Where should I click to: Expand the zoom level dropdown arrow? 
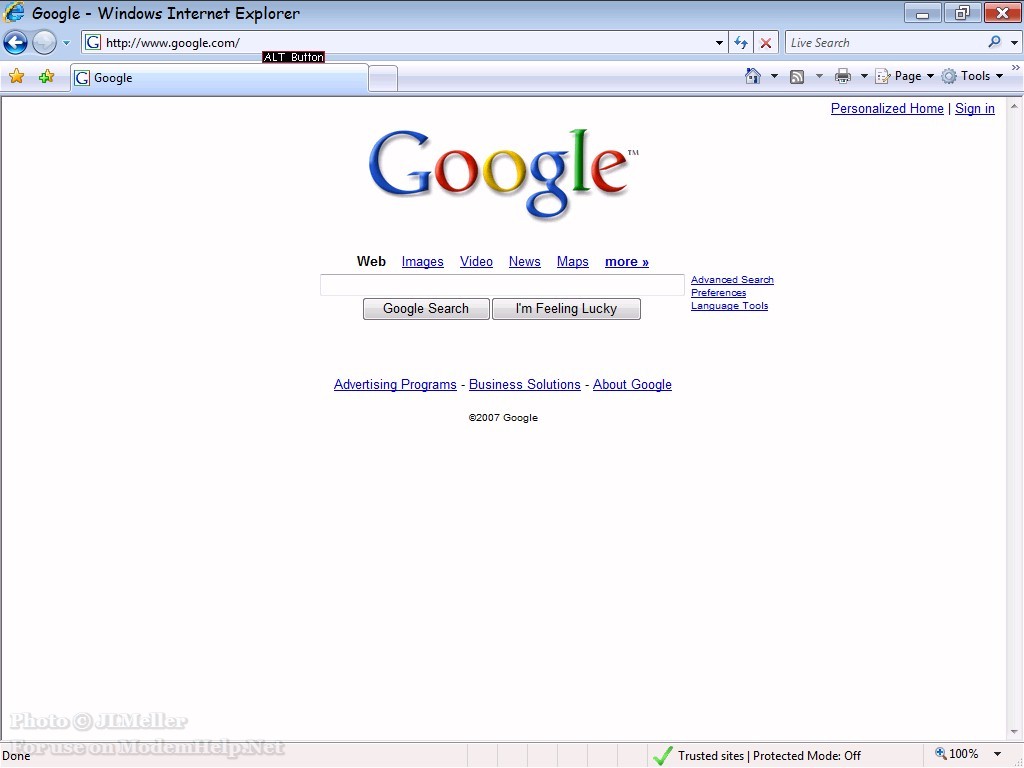(997, 755)
